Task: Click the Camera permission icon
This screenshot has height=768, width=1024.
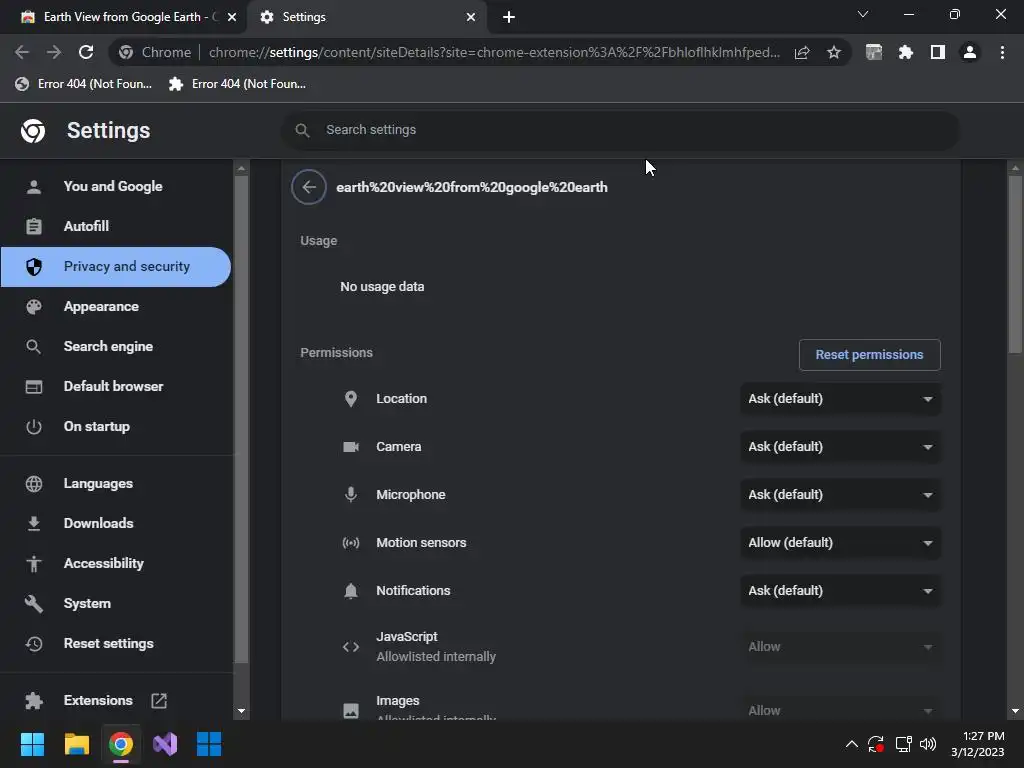Action: [351, 447]
